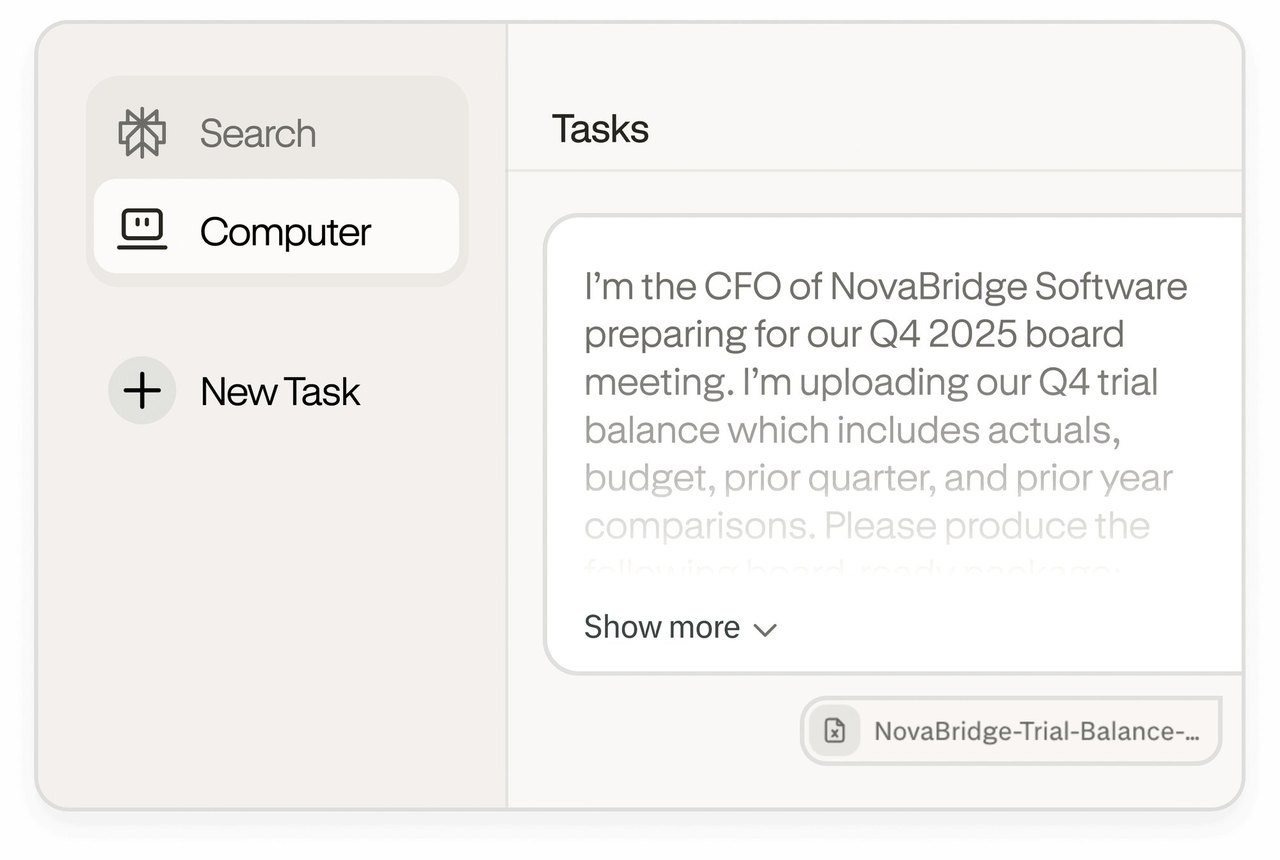Open the NovaBridge-Trial-Balance attachment name
This screenshot has height=860, width=1280.
[x=1037, y=731]
